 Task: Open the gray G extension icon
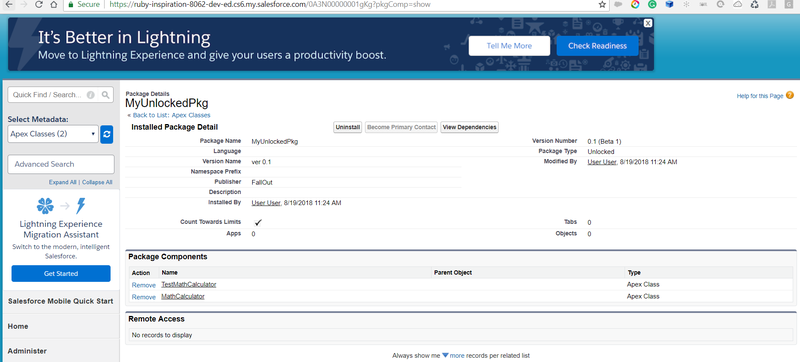click(x=789, y=4)
